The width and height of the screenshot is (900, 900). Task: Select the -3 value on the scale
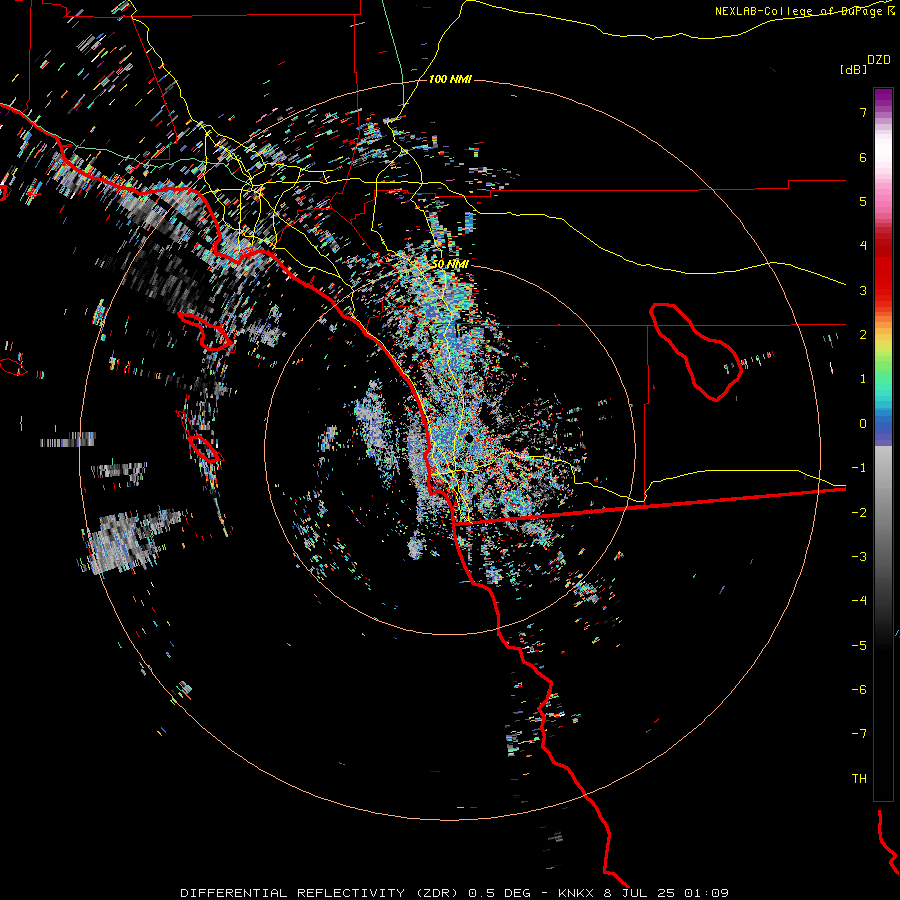click(859, 557)
